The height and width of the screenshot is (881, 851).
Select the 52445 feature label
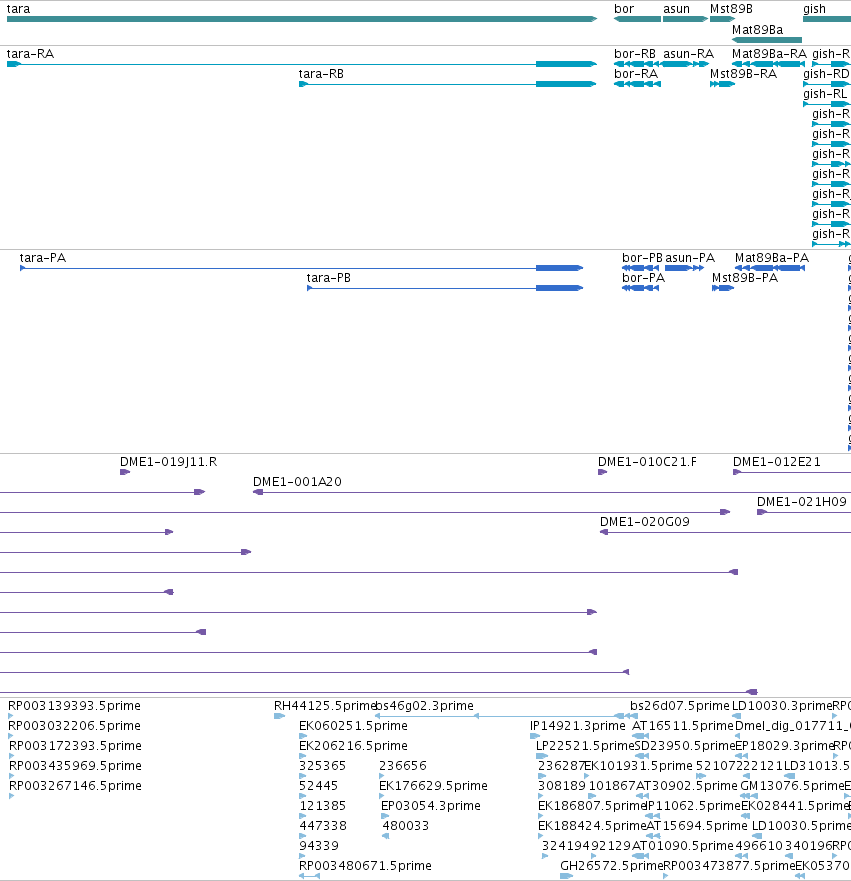[x=318, y=786]
